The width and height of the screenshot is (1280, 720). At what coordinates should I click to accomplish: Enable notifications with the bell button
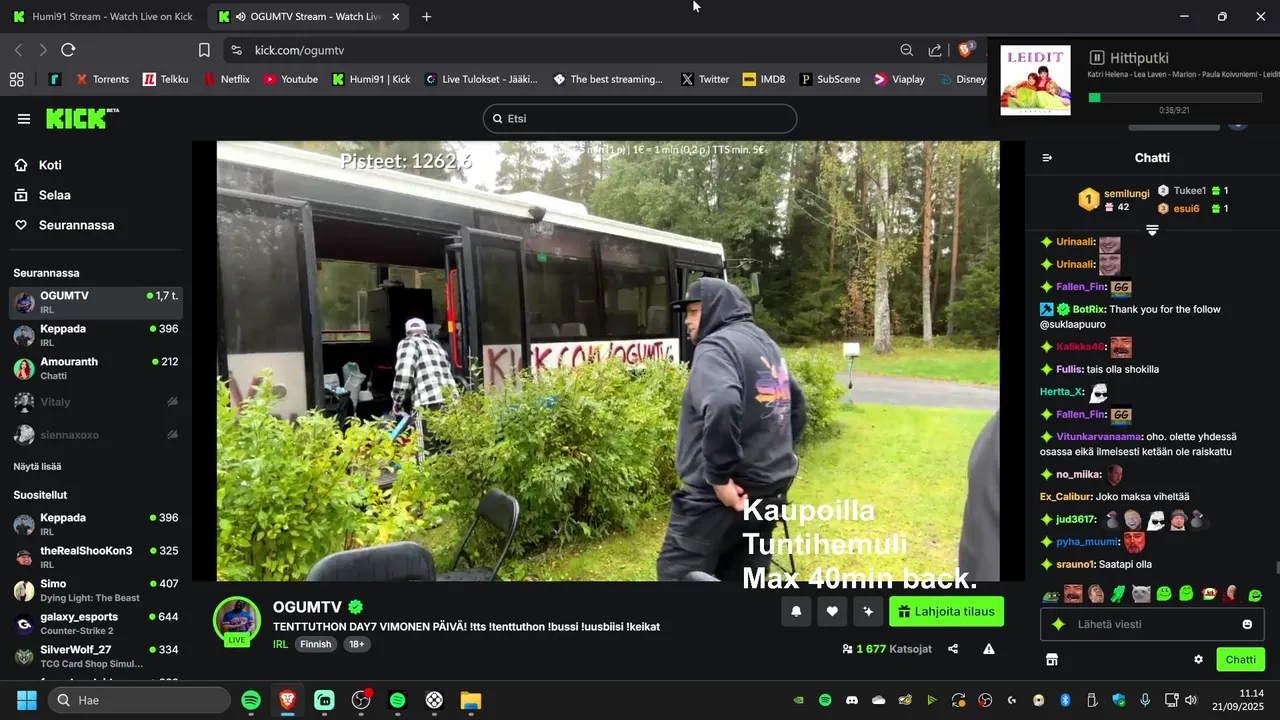coord(796,611)
